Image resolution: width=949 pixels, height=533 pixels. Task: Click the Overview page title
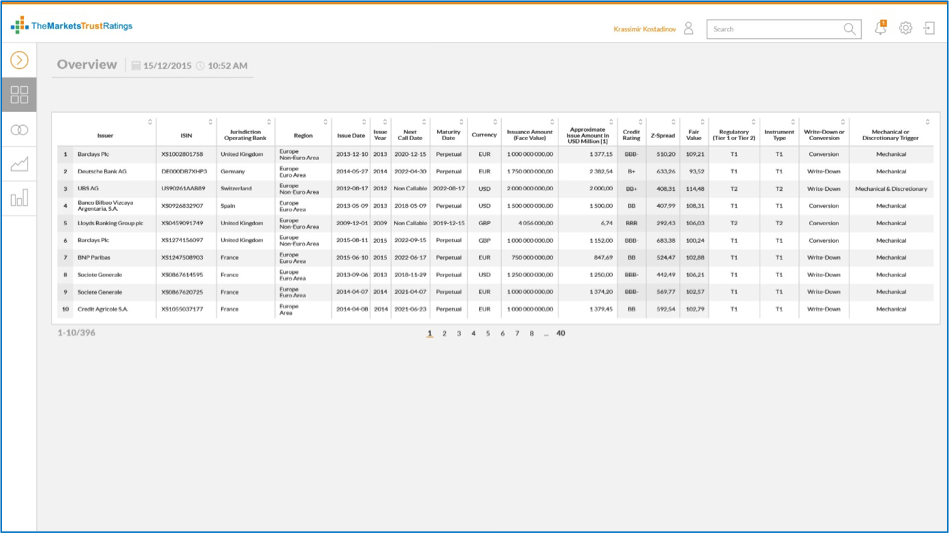(x=87, y=65)
